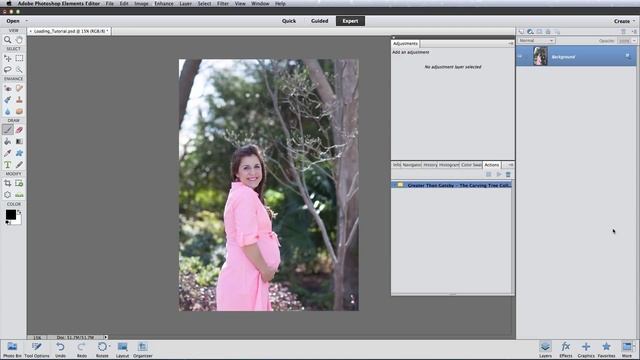
Task: Select the Background layer thumbnail
Action: [x=540, y=56]
